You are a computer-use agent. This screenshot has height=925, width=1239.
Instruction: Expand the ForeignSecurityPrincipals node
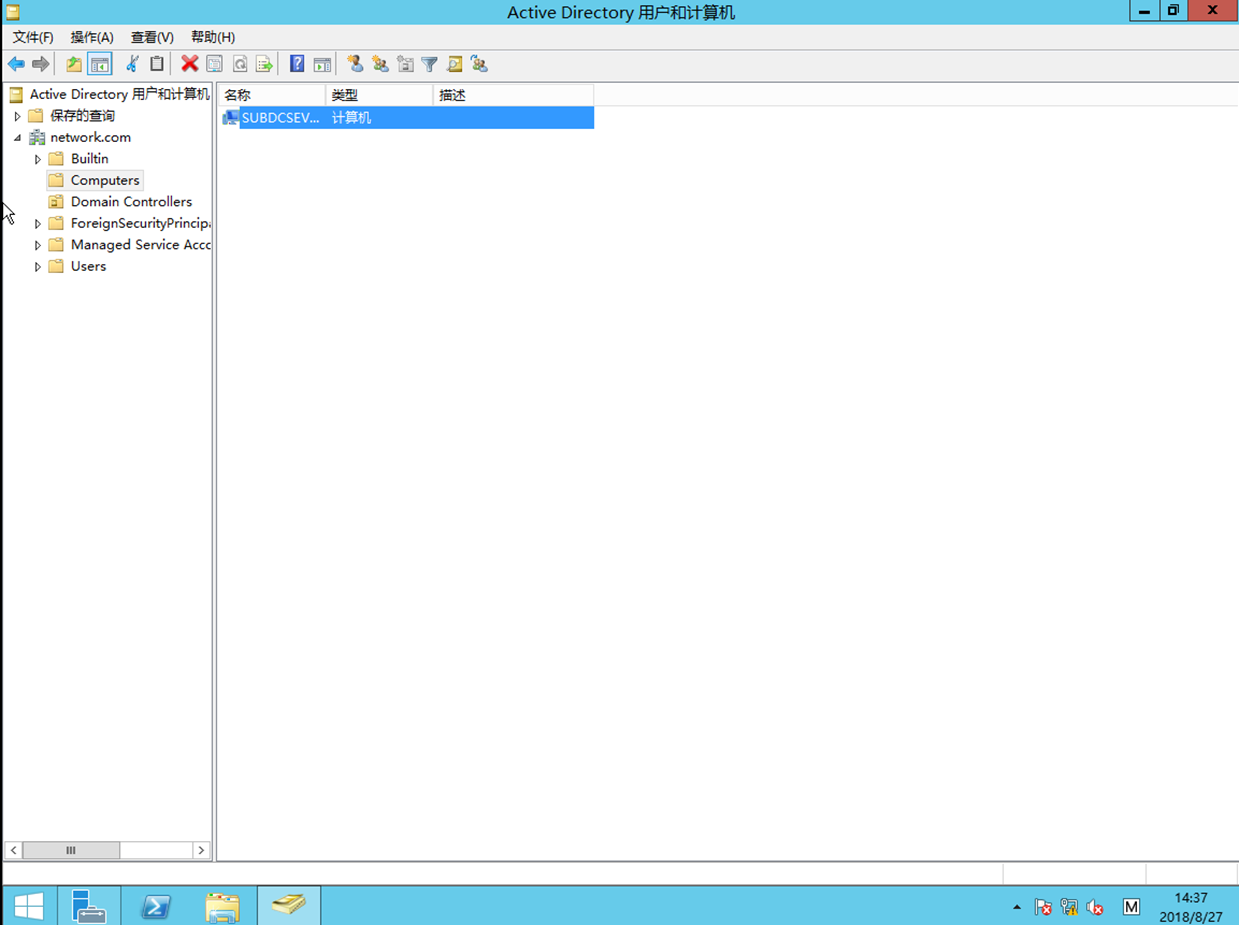[x=38, y=224]
